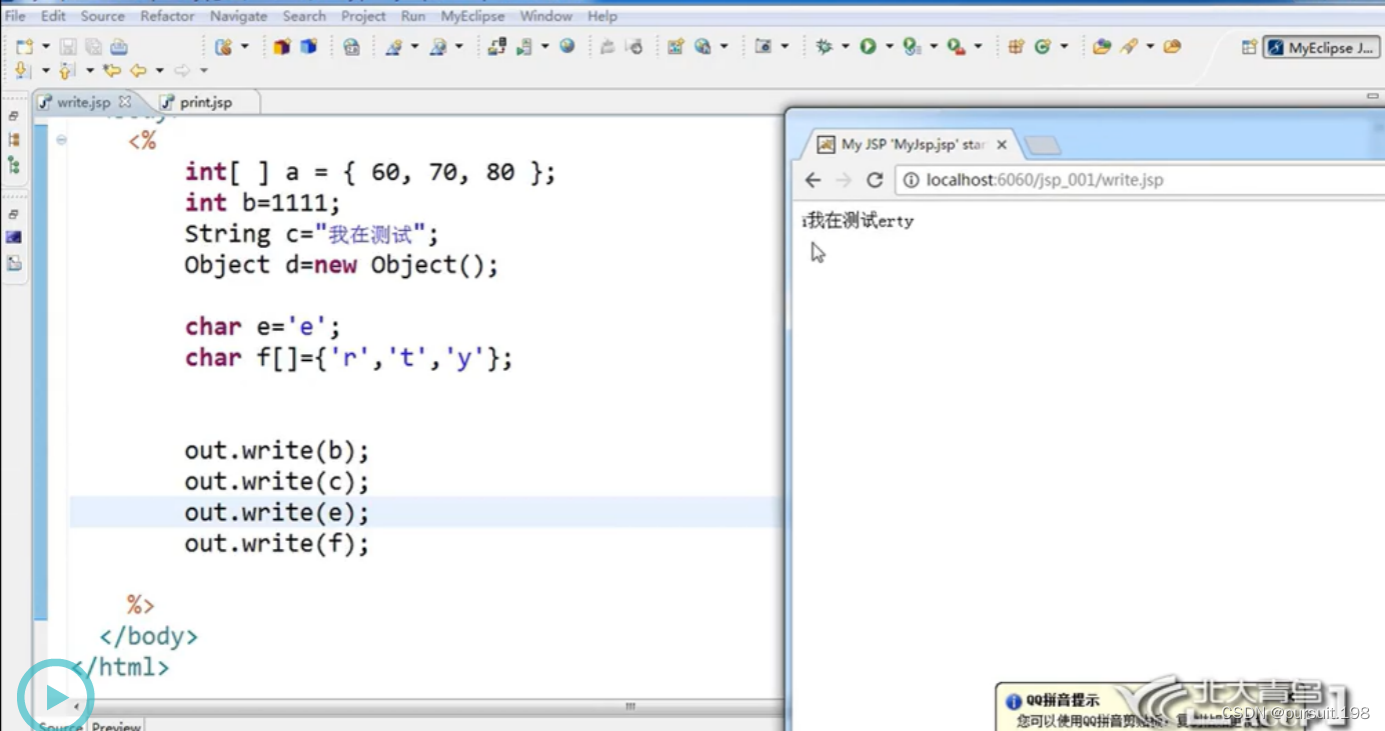The image size is (1385, 731).
Task: Open the dropdown arrow next to Run
Action: click(x=890, y=46)
